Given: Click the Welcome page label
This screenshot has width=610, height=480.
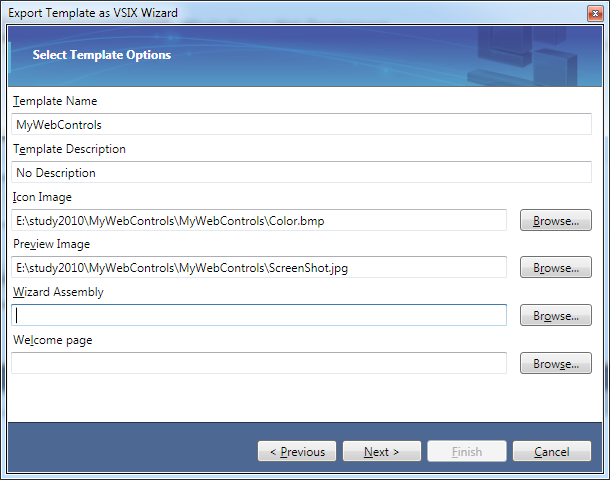Looking at the screenshot, I should 53,340.
